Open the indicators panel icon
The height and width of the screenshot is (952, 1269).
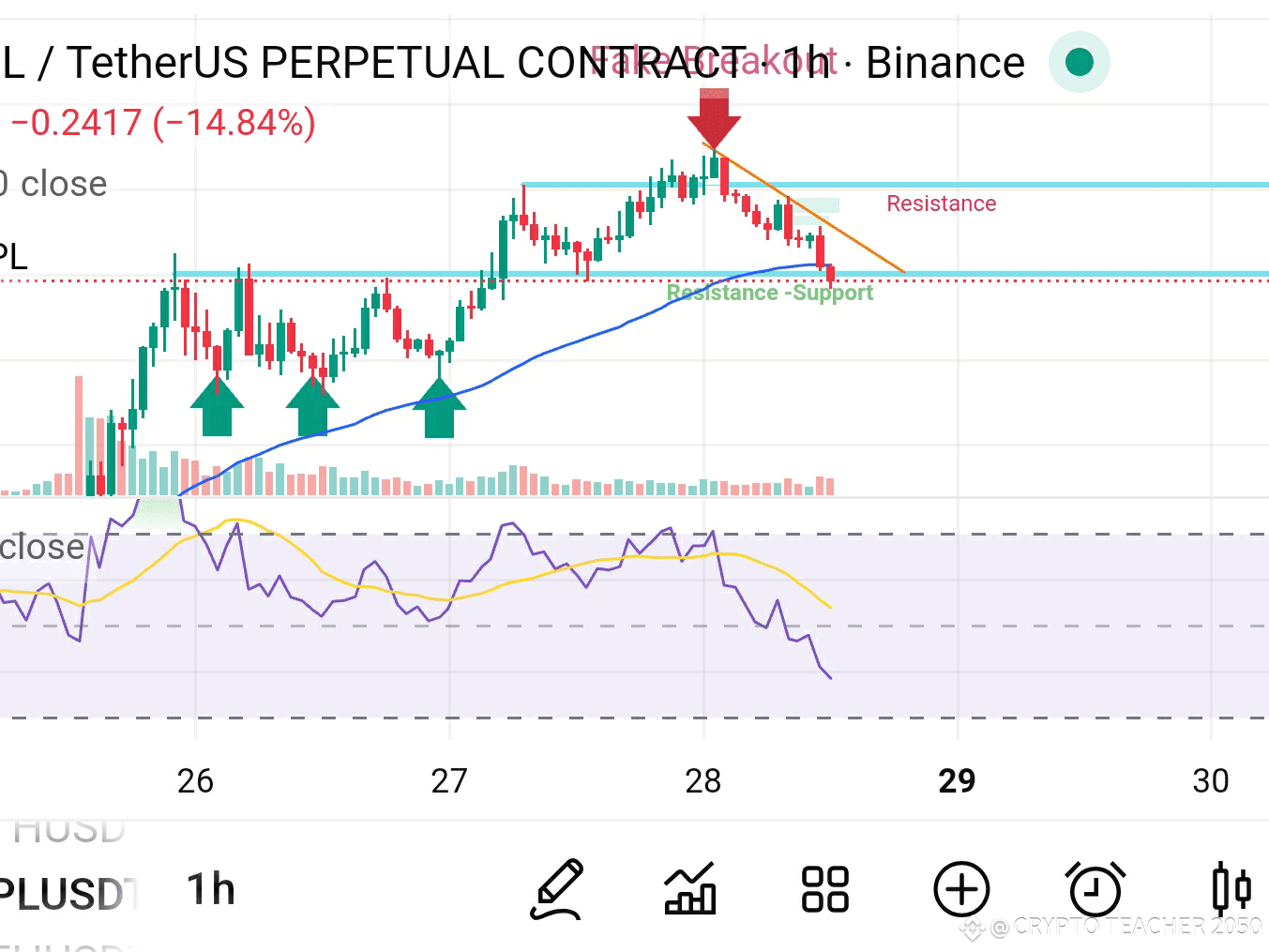coord(691,889)
